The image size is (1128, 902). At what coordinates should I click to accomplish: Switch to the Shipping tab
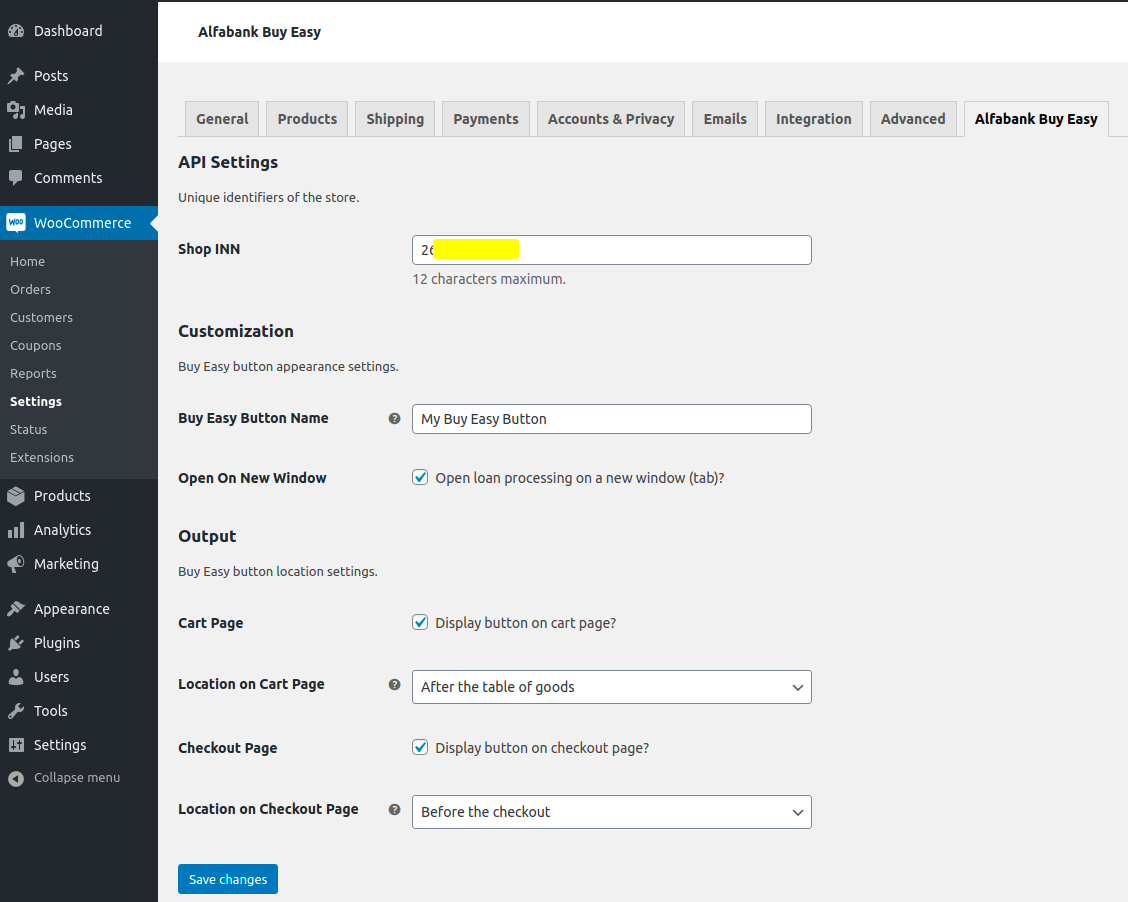[395, 119]
